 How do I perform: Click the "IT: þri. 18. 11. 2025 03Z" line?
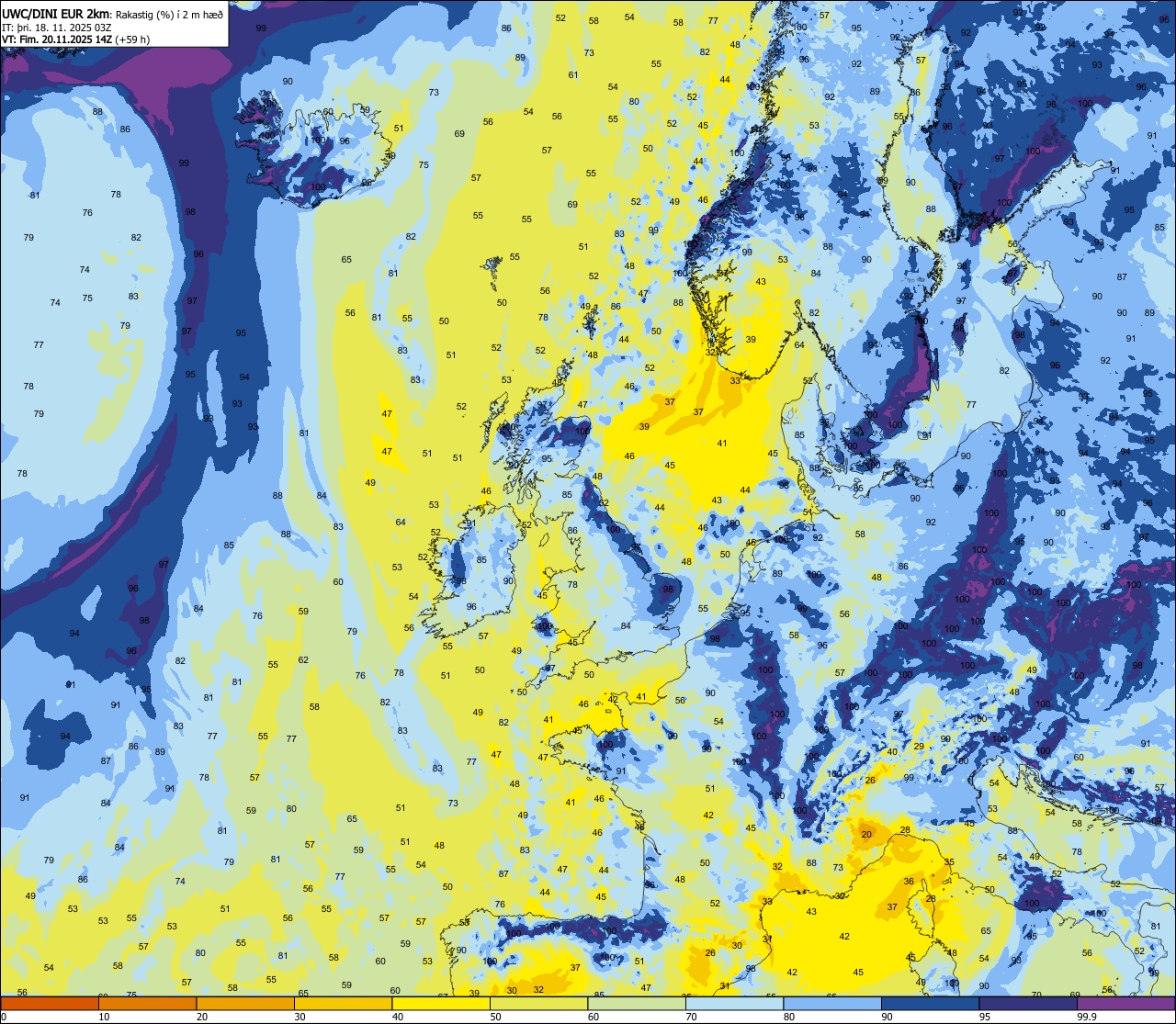coord(57,28)
